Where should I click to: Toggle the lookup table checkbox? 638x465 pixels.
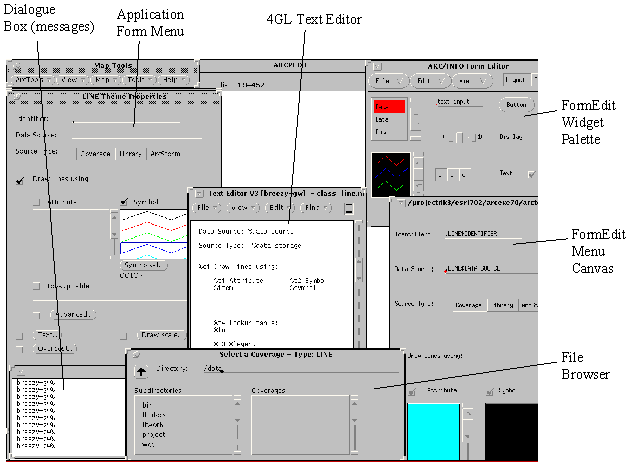tap(37, 286)
